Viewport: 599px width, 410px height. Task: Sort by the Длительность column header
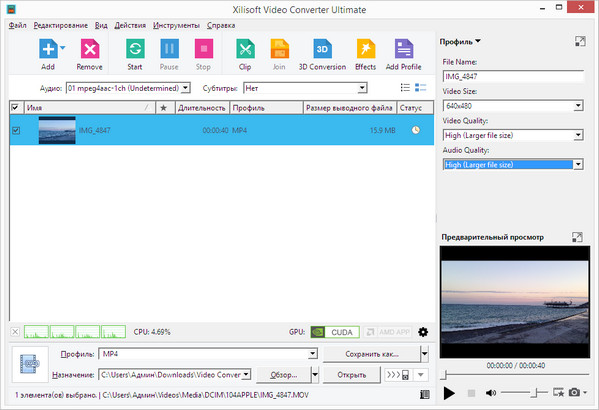[202, 108]
